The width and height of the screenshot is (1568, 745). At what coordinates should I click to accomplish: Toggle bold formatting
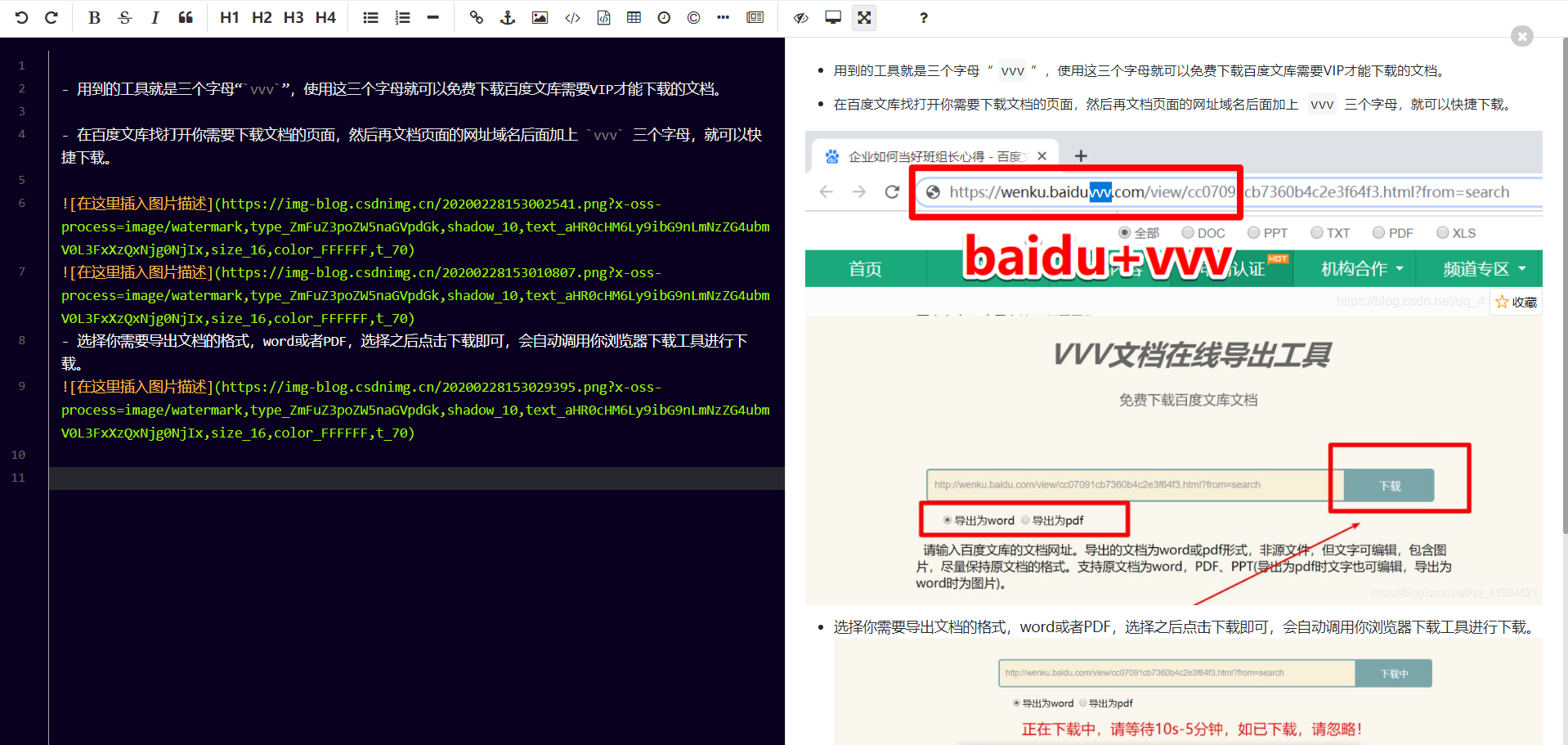(x=93, y=17)
